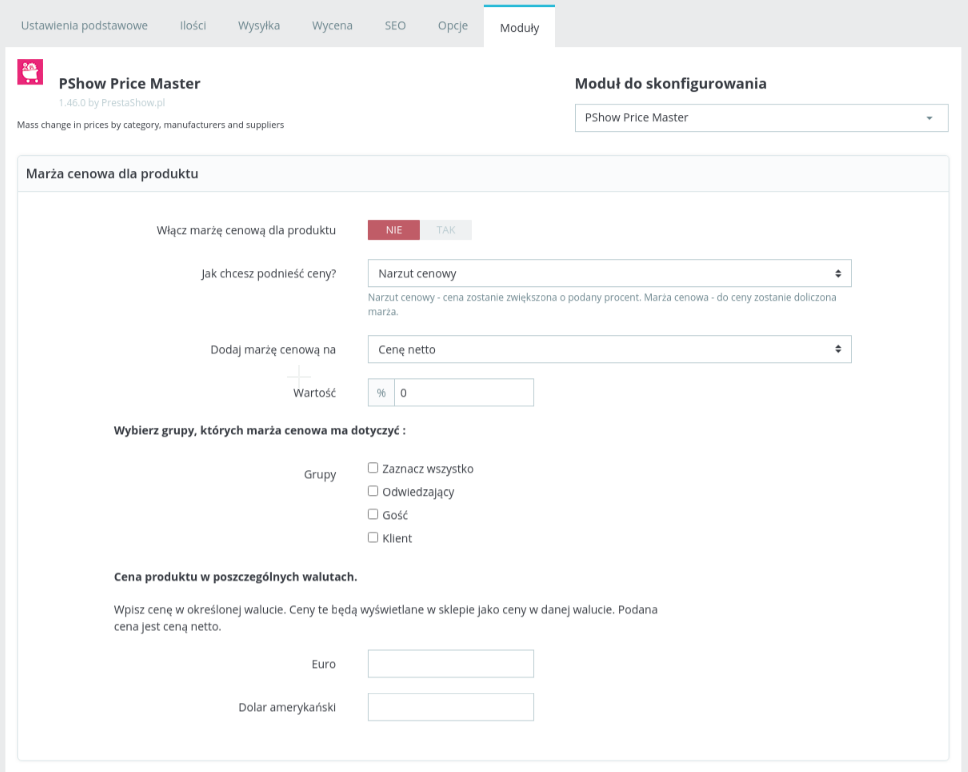Click the PShow Price Master module logo
The width and height of the screenshot is (968, 772).
pyautogui.click(x=30, y=72)
